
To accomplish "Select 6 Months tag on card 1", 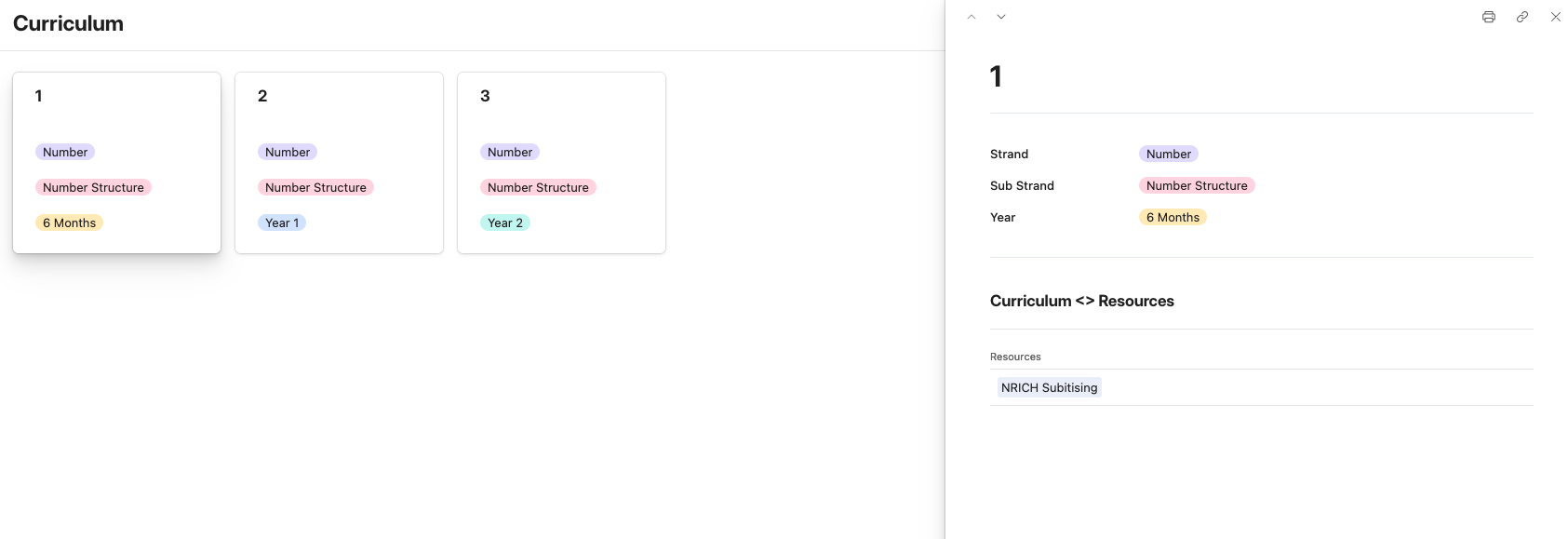I will (x=70, y=222).
